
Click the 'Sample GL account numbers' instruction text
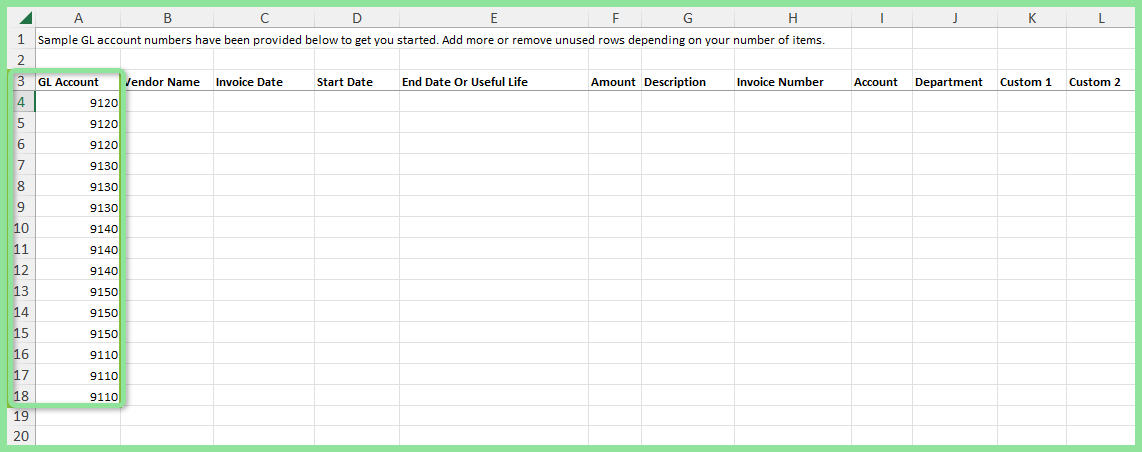coord(431,40)
